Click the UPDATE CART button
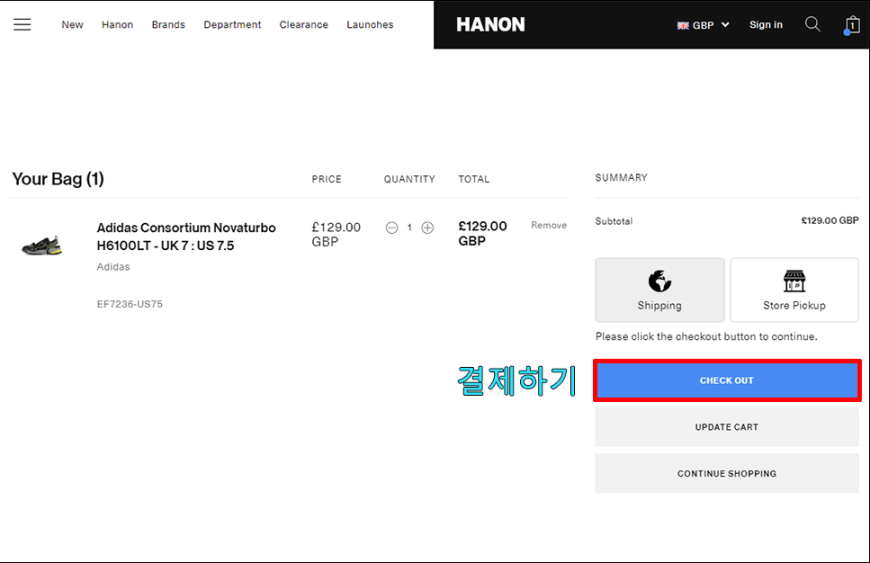The image size is (870, 563). (727, 427)
